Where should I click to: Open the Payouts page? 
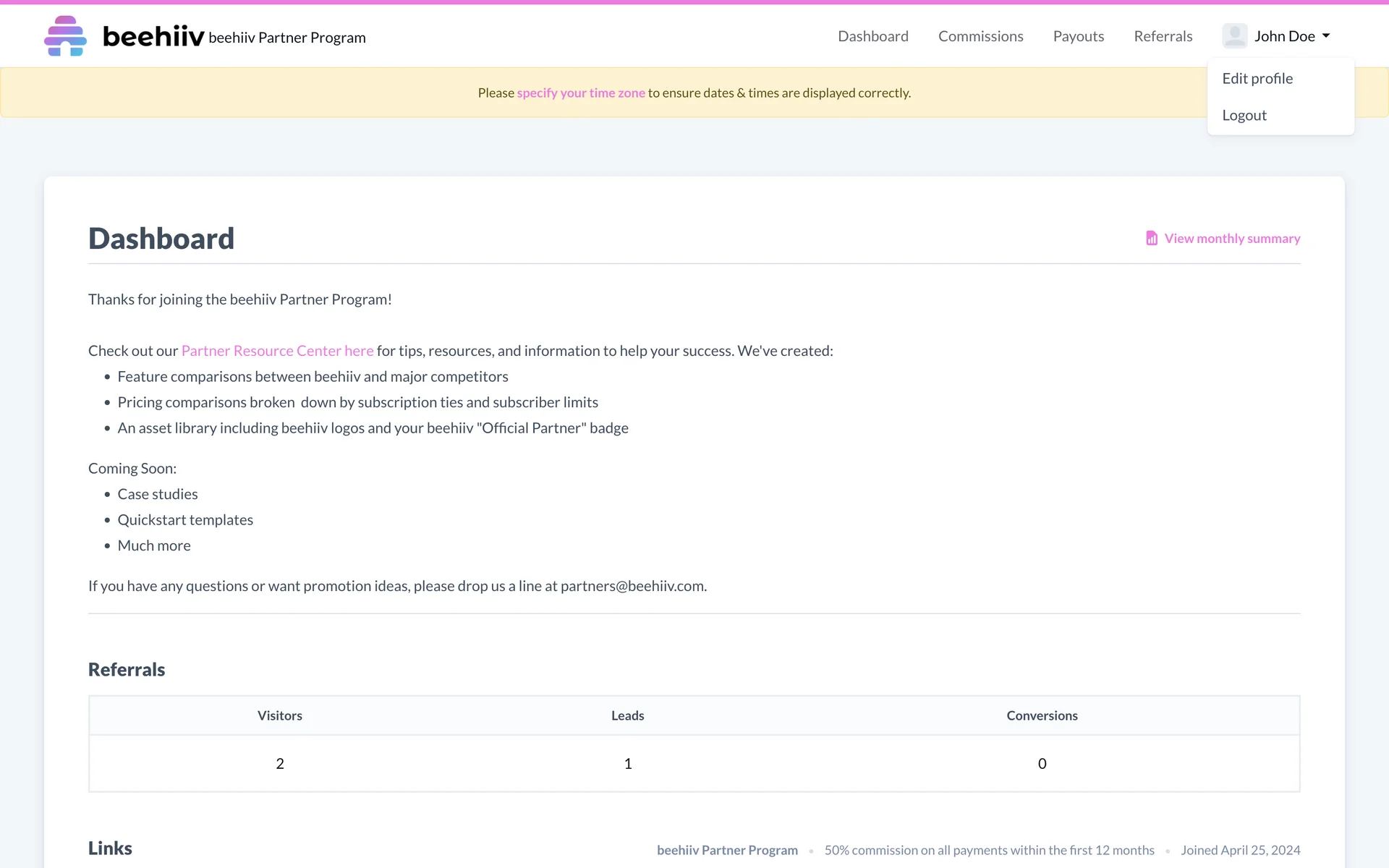tap(1078, 36)
